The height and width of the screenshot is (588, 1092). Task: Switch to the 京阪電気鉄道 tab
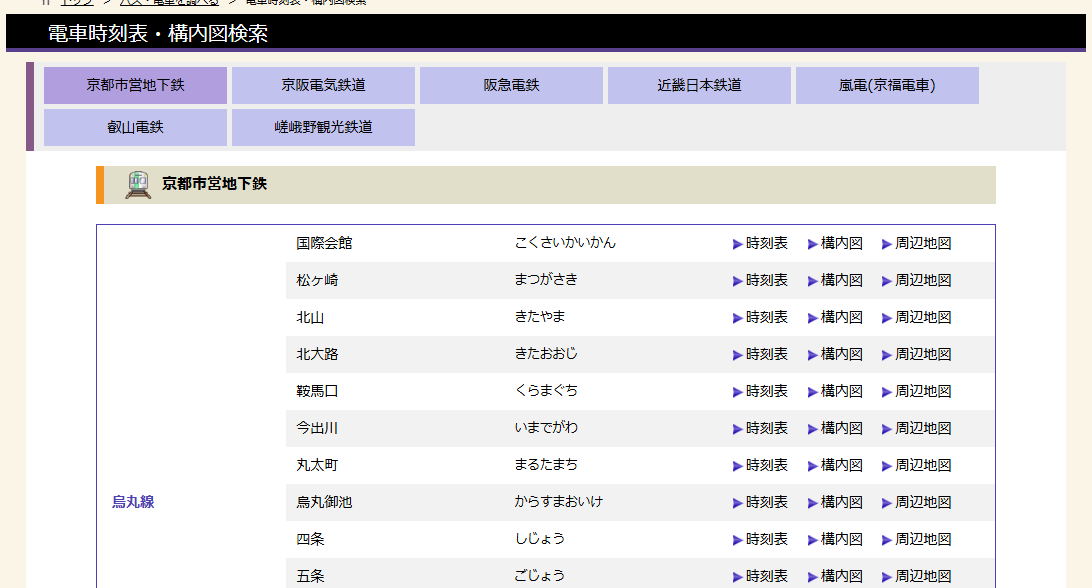tap(323, 85)
